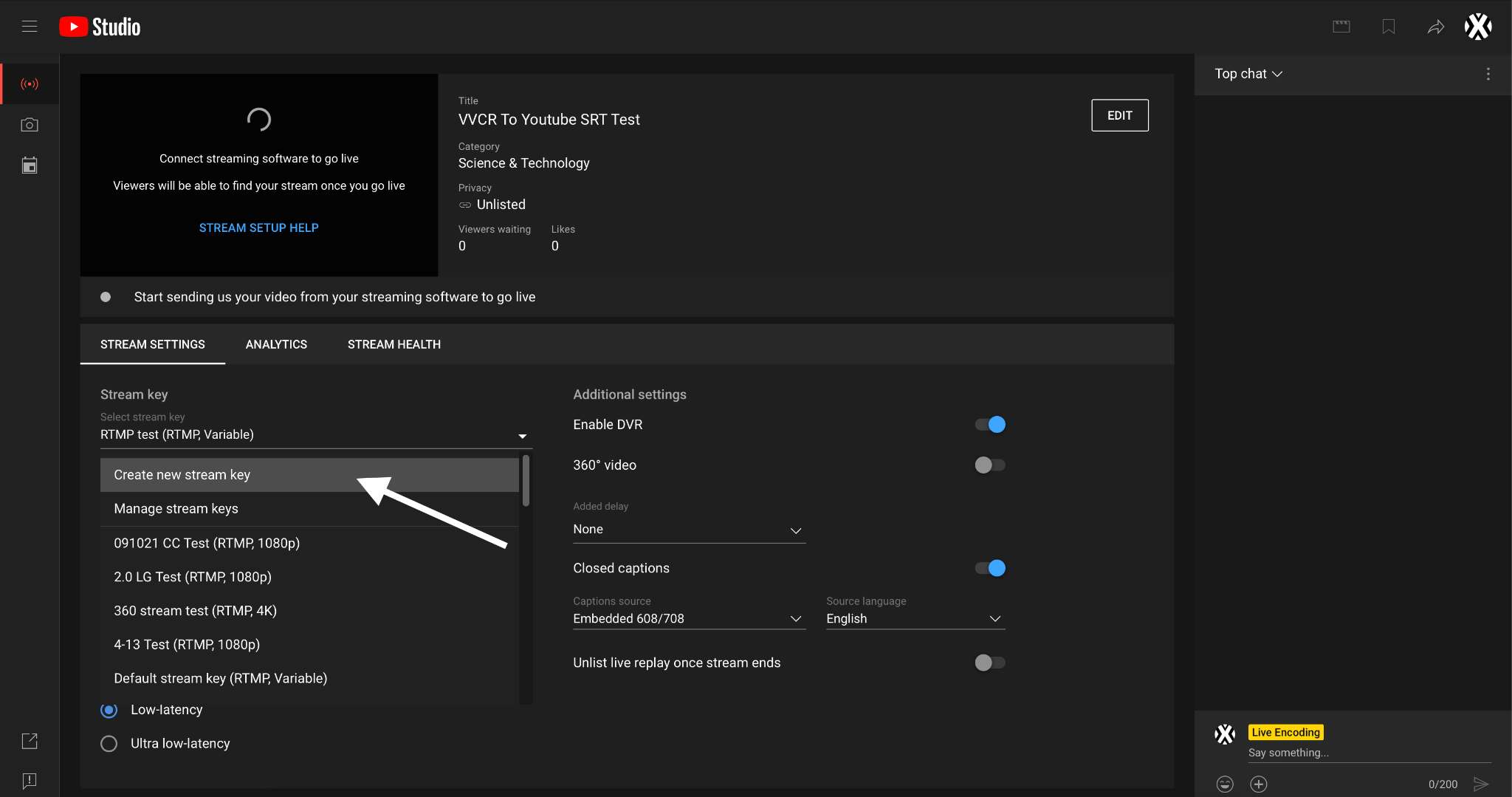The height and width of the screenshot is (797, 1512).
Task: Select the Webcam icon in the left sidebar
Action: pos(30,124)
